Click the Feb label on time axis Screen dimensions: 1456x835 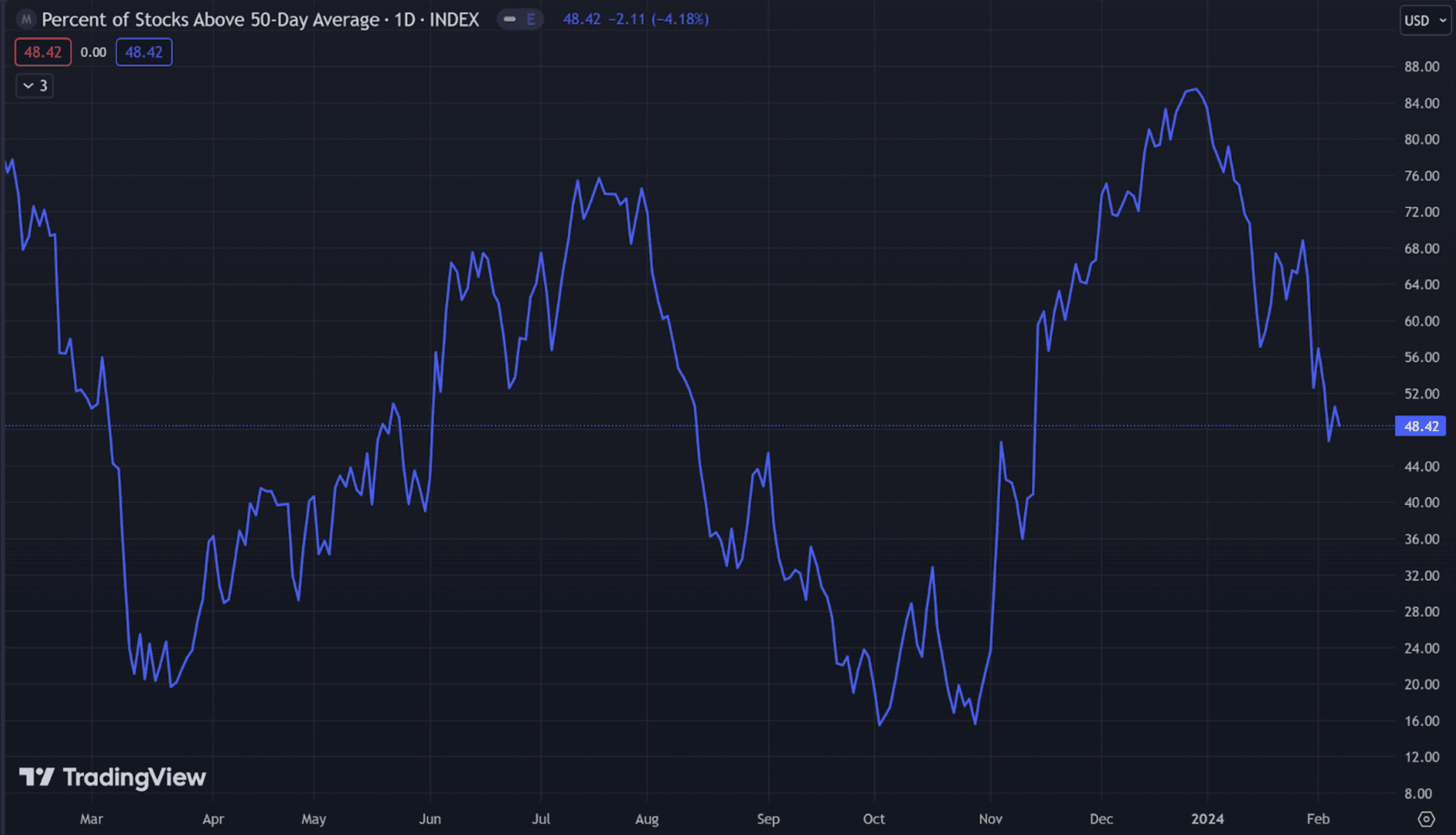pos(1318,819)
